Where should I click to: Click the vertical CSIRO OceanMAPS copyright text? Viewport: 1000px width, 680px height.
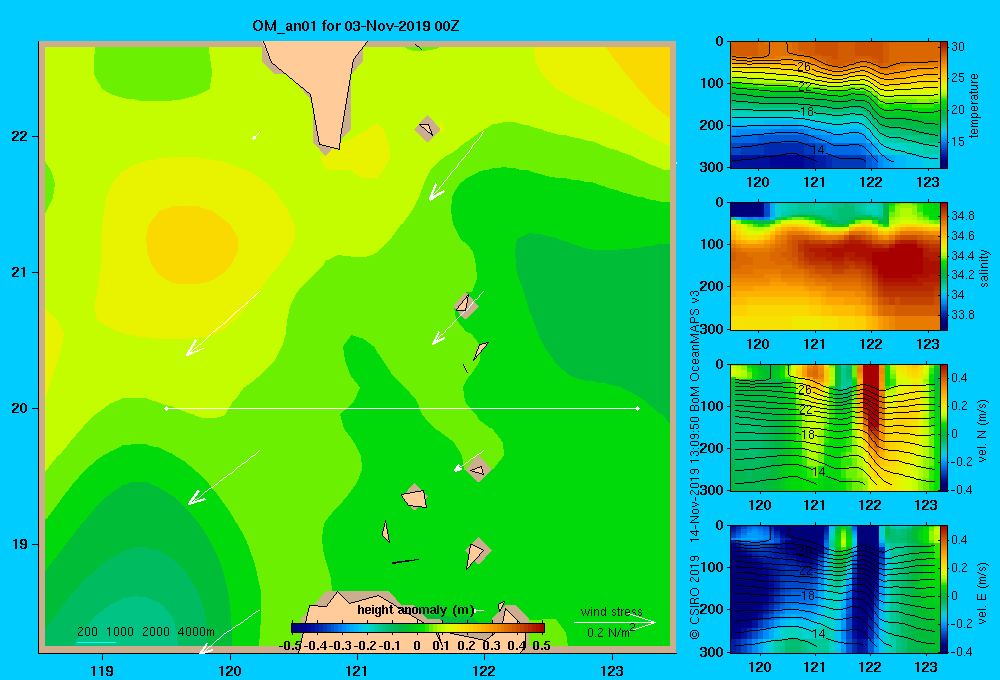(x=695, y=464)
